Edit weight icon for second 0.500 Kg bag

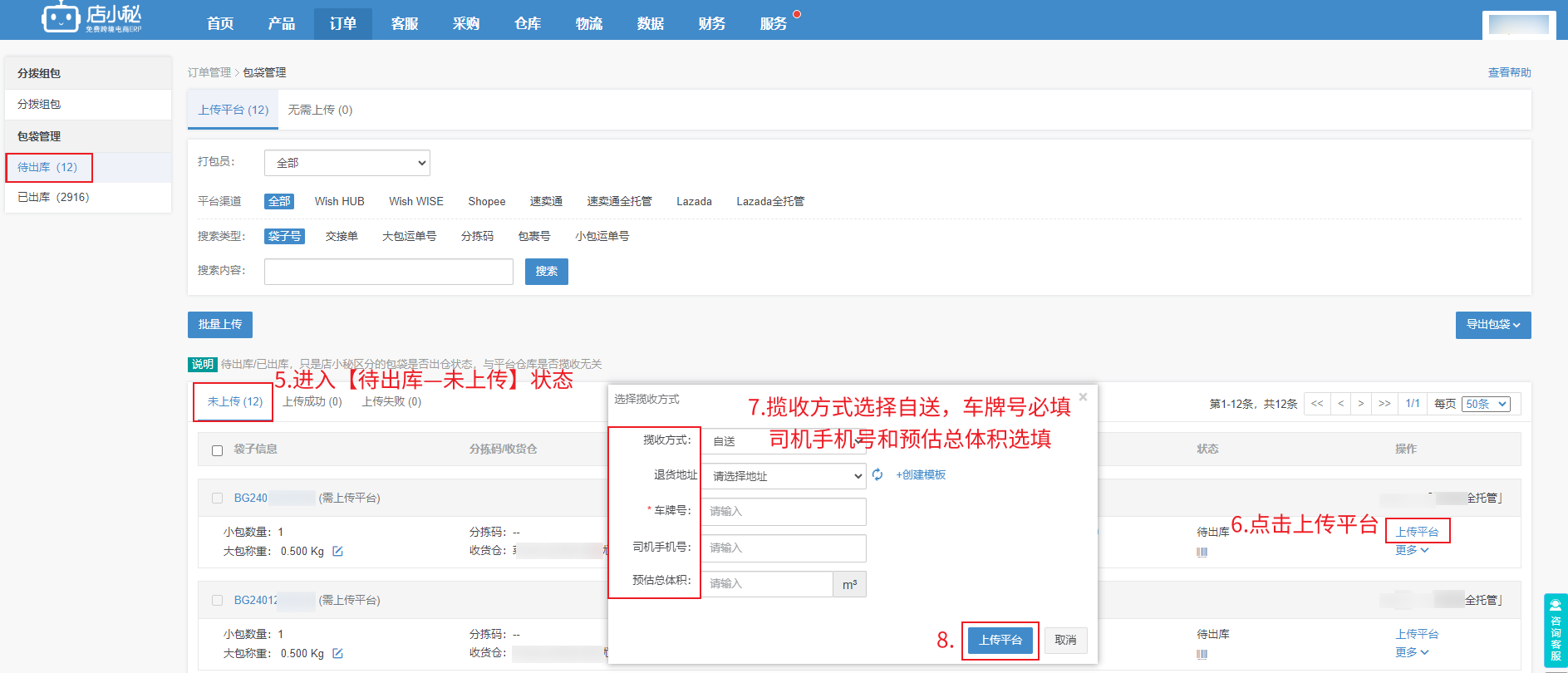point(337,653)
